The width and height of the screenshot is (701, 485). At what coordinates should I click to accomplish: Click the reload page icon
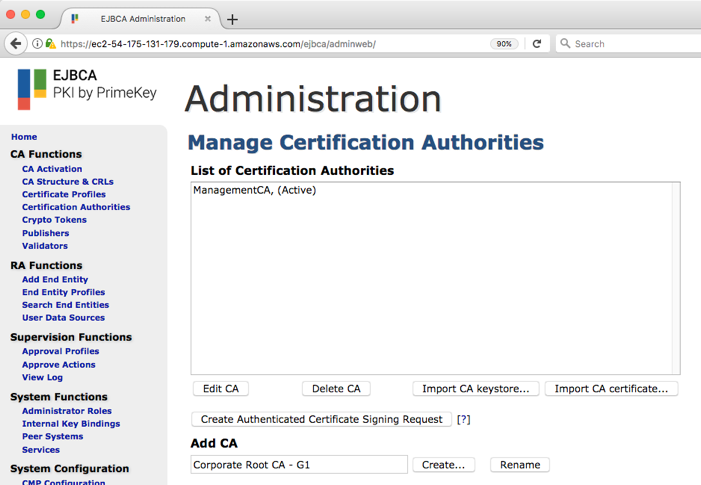pyautogui.click(x=537, y=44)
